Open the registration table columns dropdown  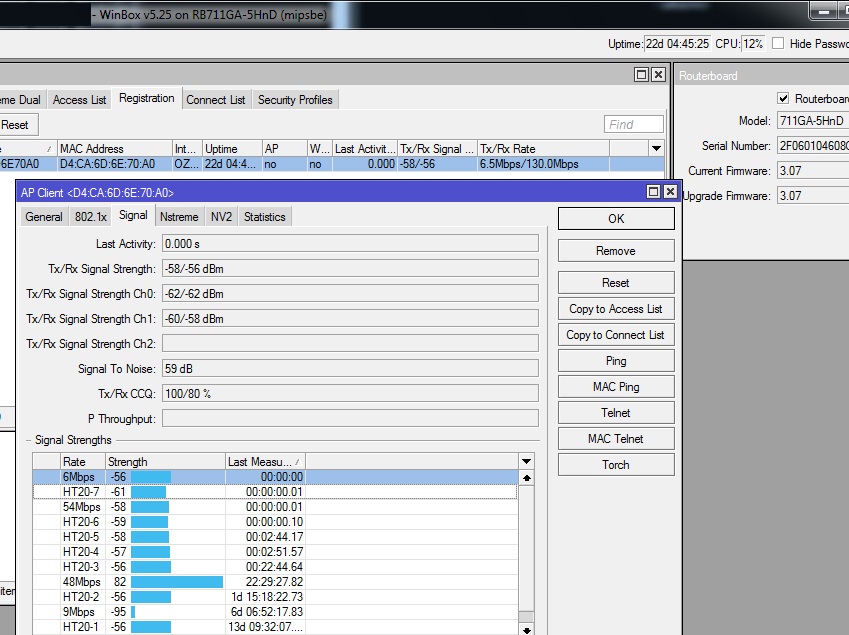pos(656,148)
